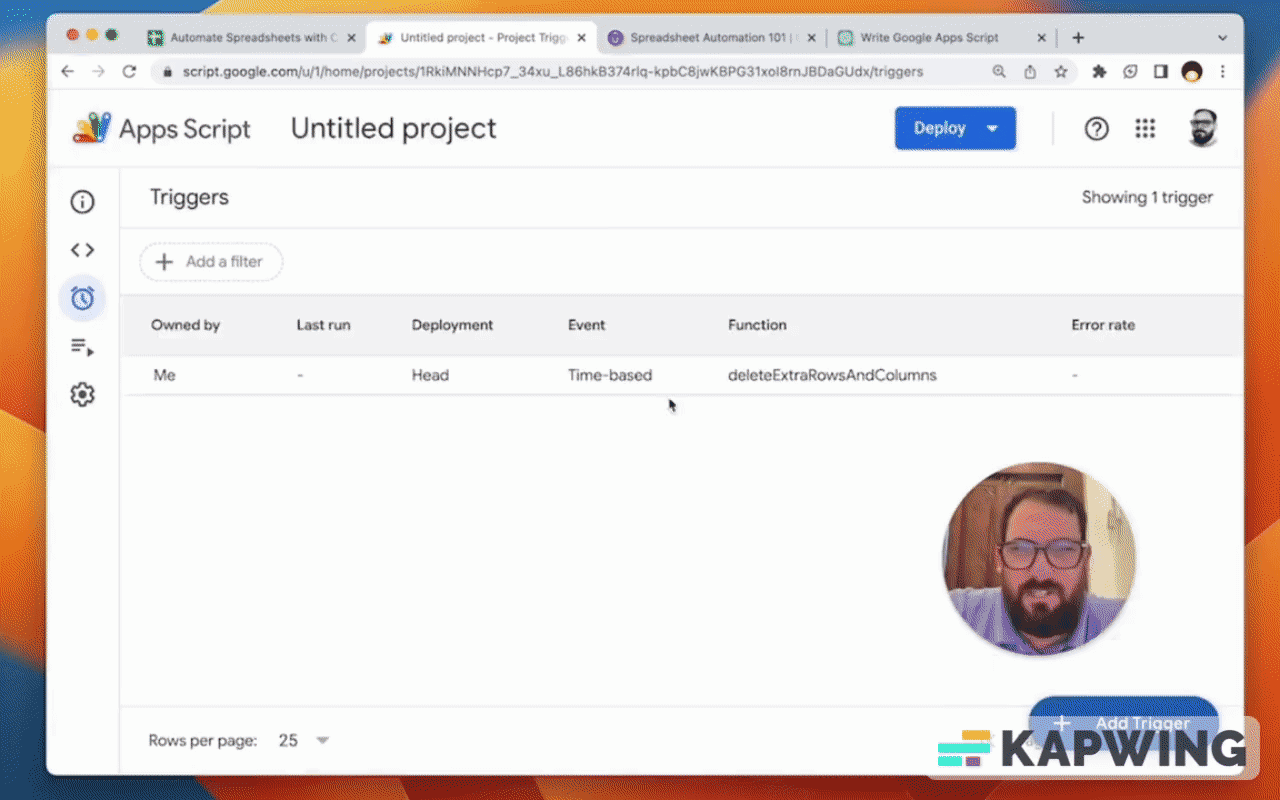The height and width of the screenshot is (800, 1280).
Task: Click the Deployment column header
Action: point(452,325)
